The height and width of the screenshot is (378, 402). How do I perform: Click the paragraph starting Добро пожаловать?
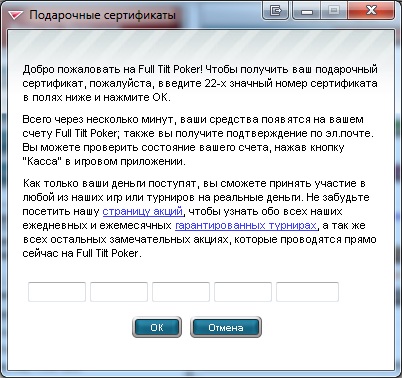point(200,83)
